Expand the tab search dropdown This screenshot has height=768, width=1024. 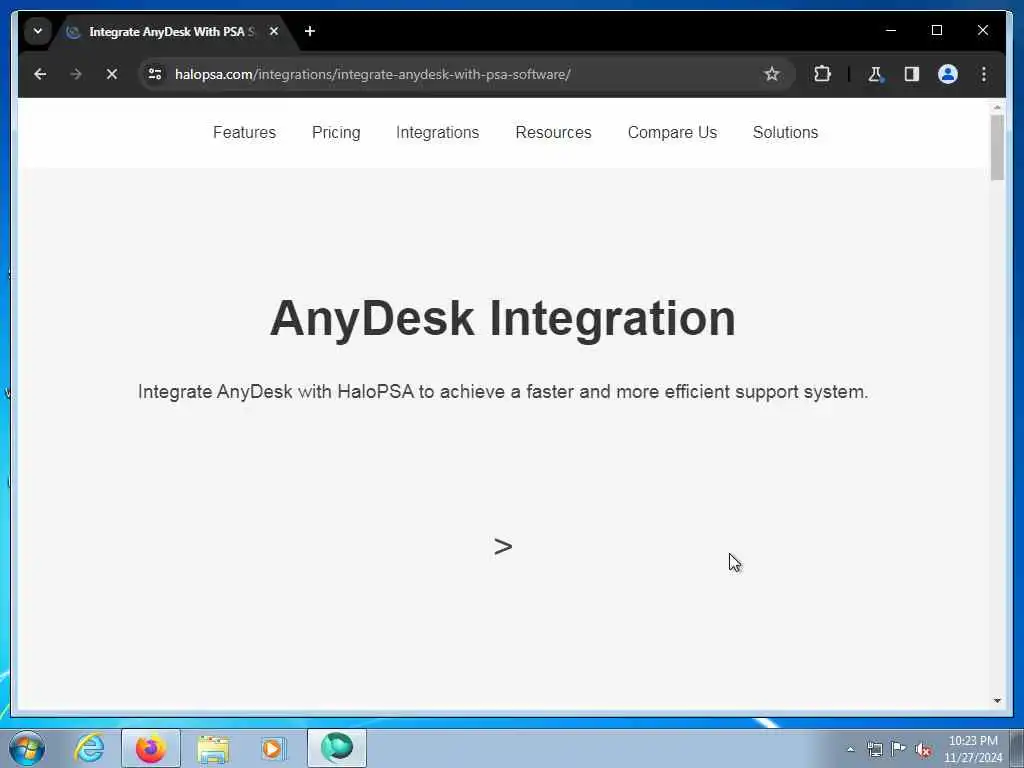(37, 31)
